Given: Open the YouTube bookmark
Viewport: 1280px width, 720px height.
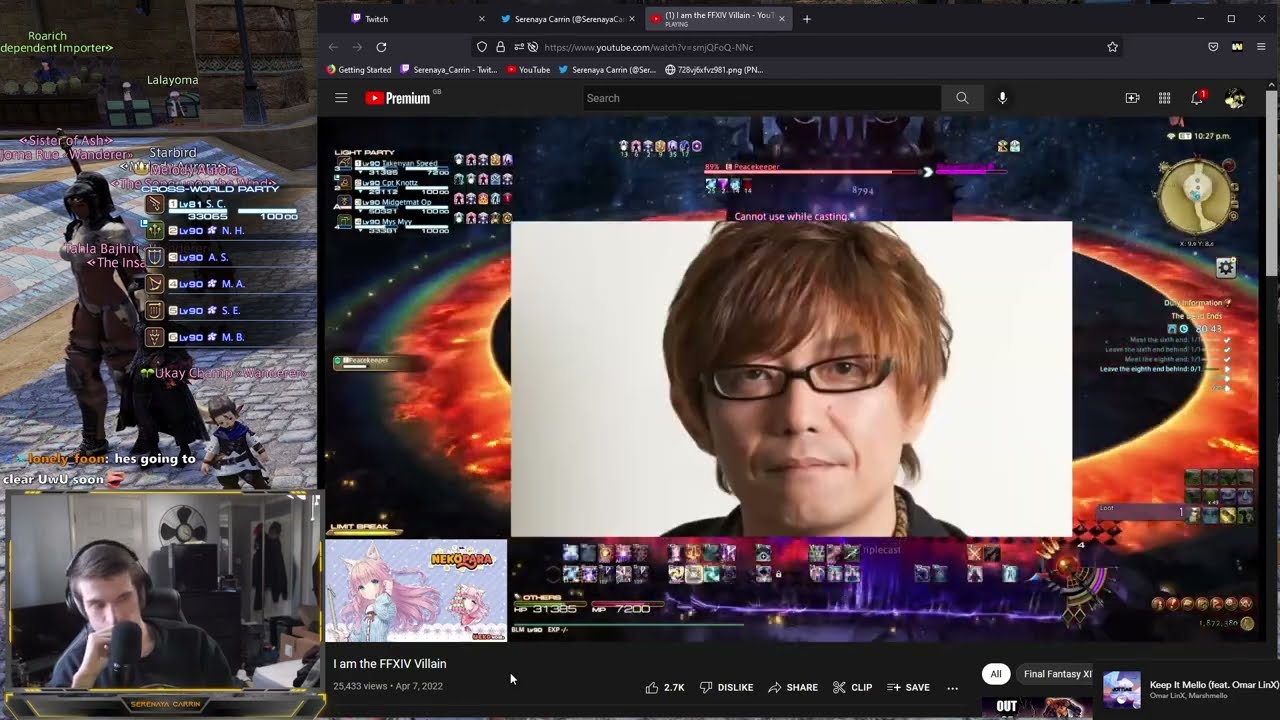Looking at the screenshot, I should point(528,70).
